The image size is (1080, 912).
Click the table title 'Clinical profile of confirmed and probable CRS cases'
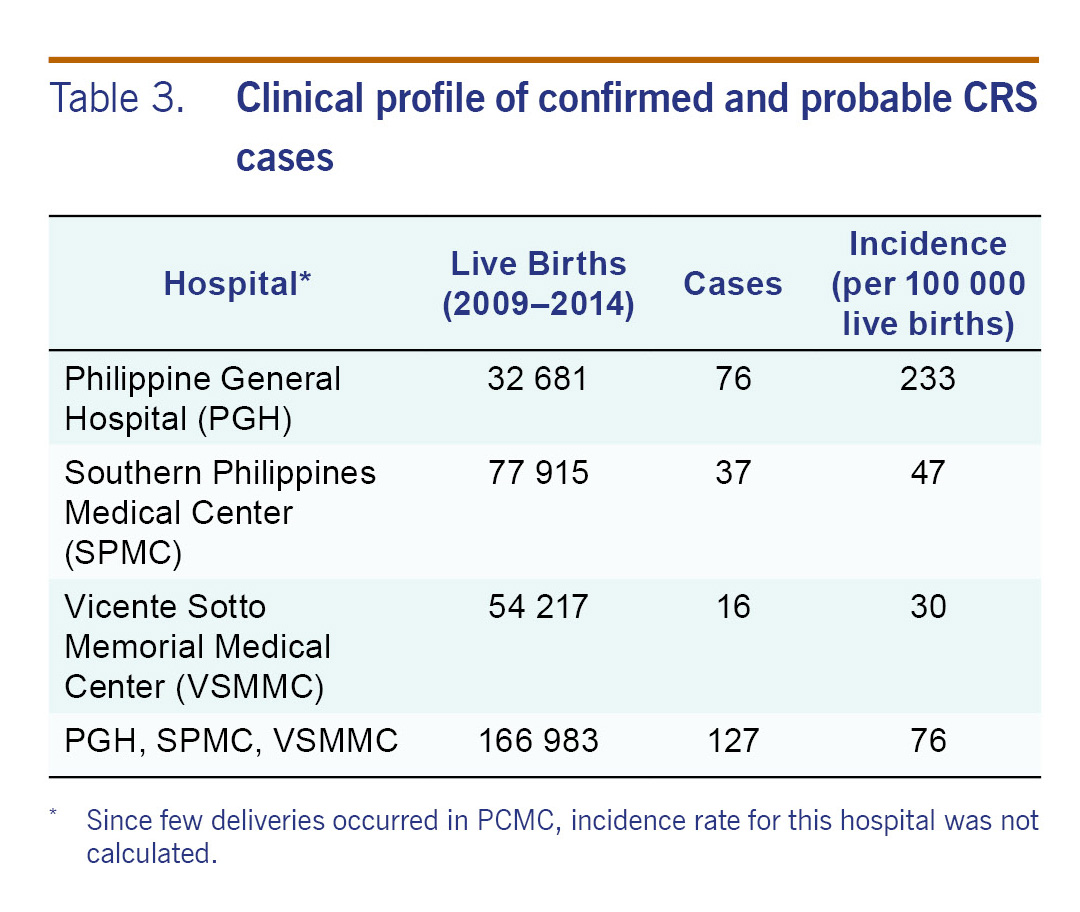point(636,129)
